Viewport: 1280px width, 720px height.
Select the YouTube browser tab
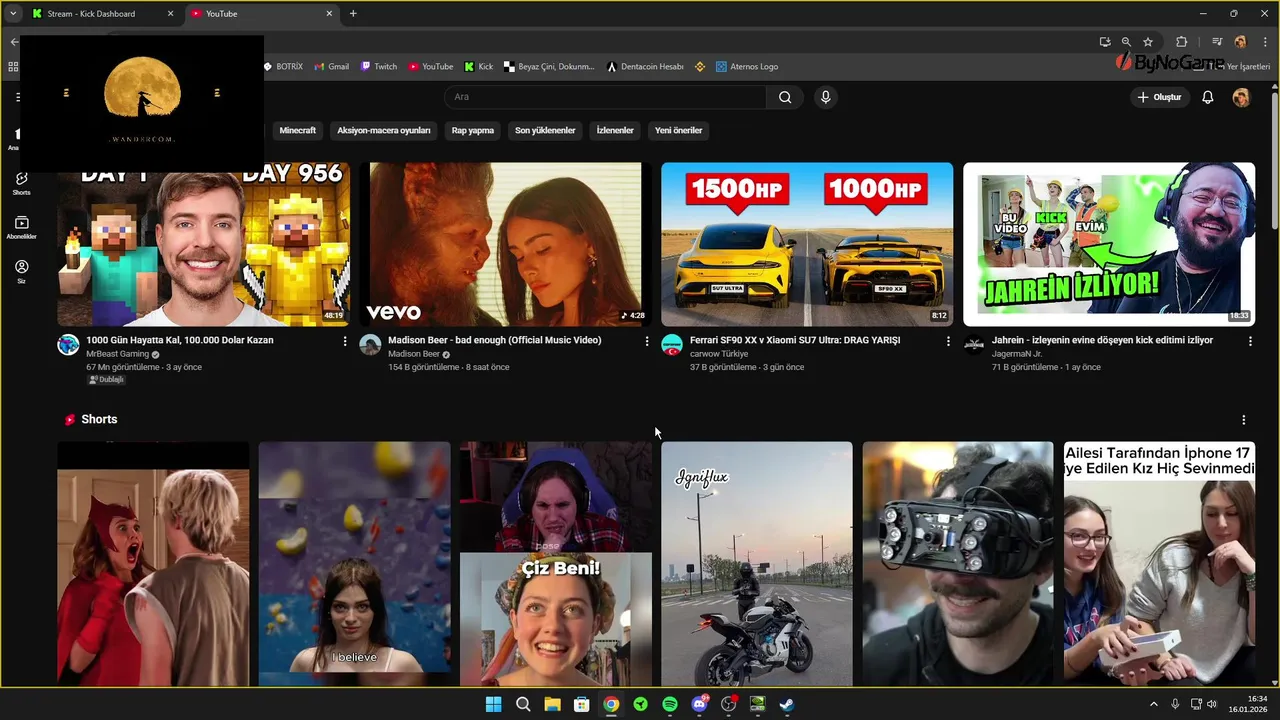click(x=260, y=14)
